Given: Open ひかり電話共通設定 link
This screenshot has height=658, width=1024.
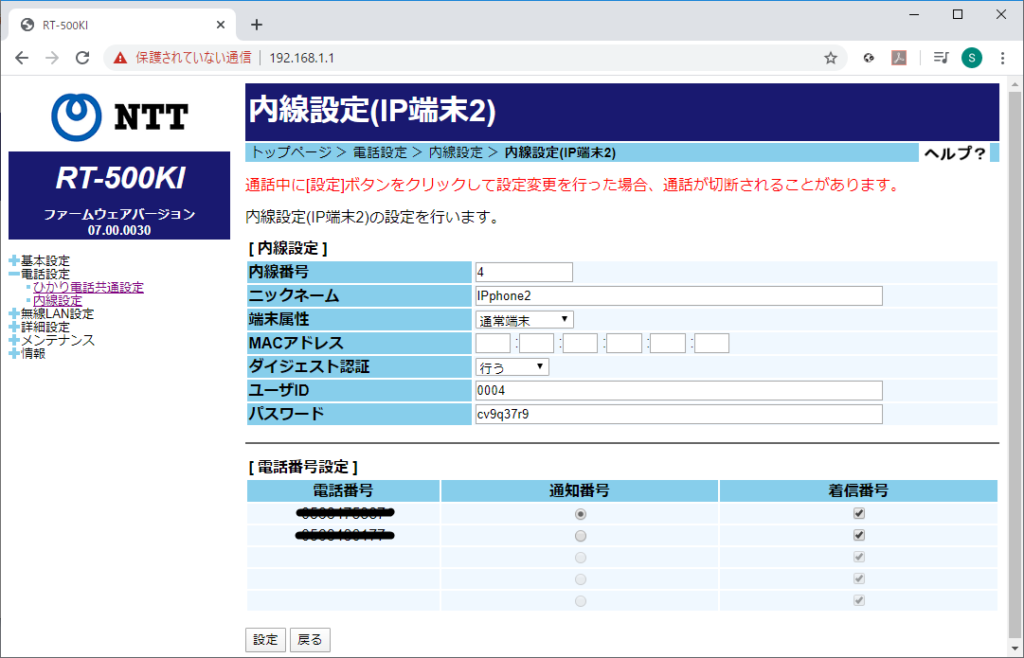Looking at the screenshot, I should [88, 287].
